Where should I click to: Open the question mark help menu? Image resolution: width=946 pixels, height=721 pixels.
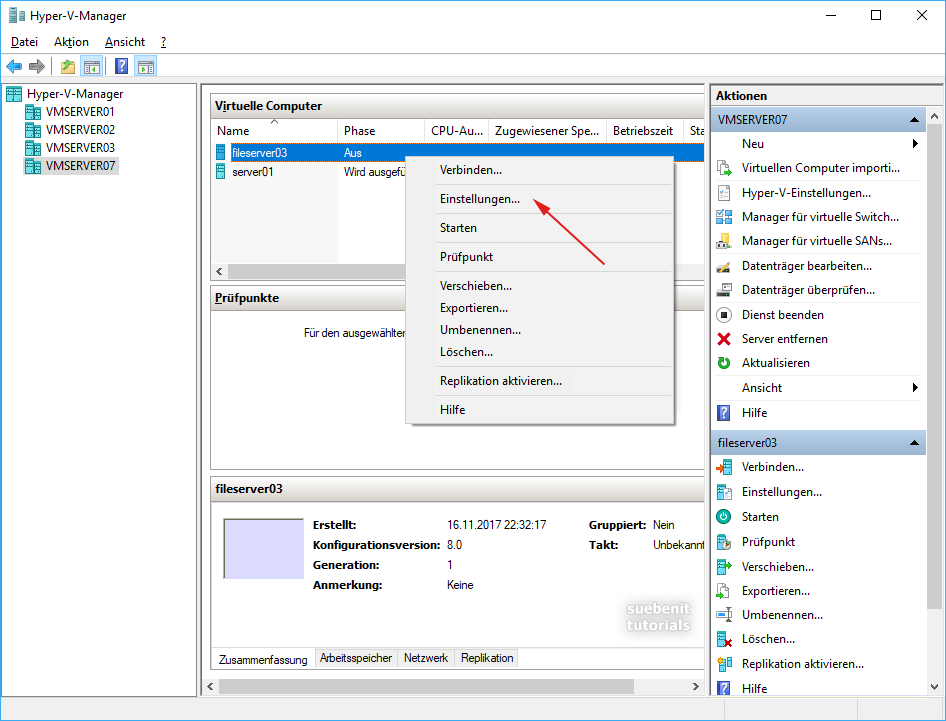[163, 42]
